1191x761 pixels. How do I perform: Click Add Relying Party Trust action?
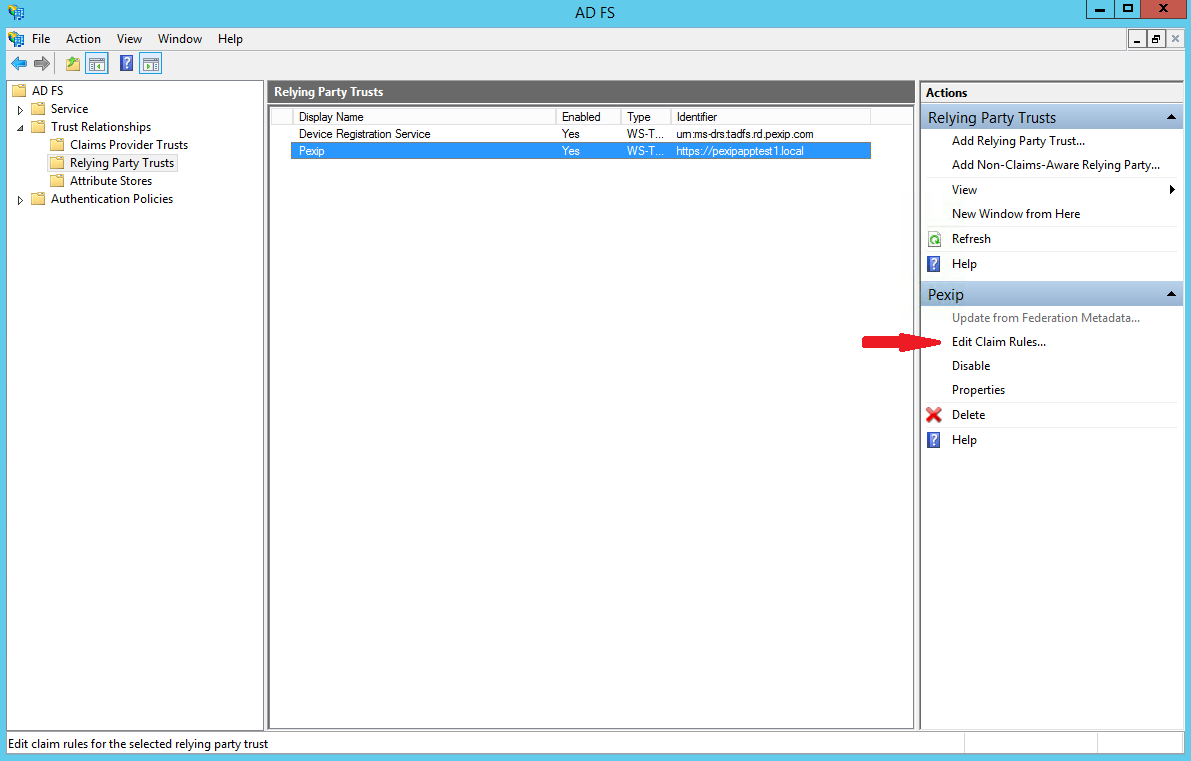point(1018,141)
